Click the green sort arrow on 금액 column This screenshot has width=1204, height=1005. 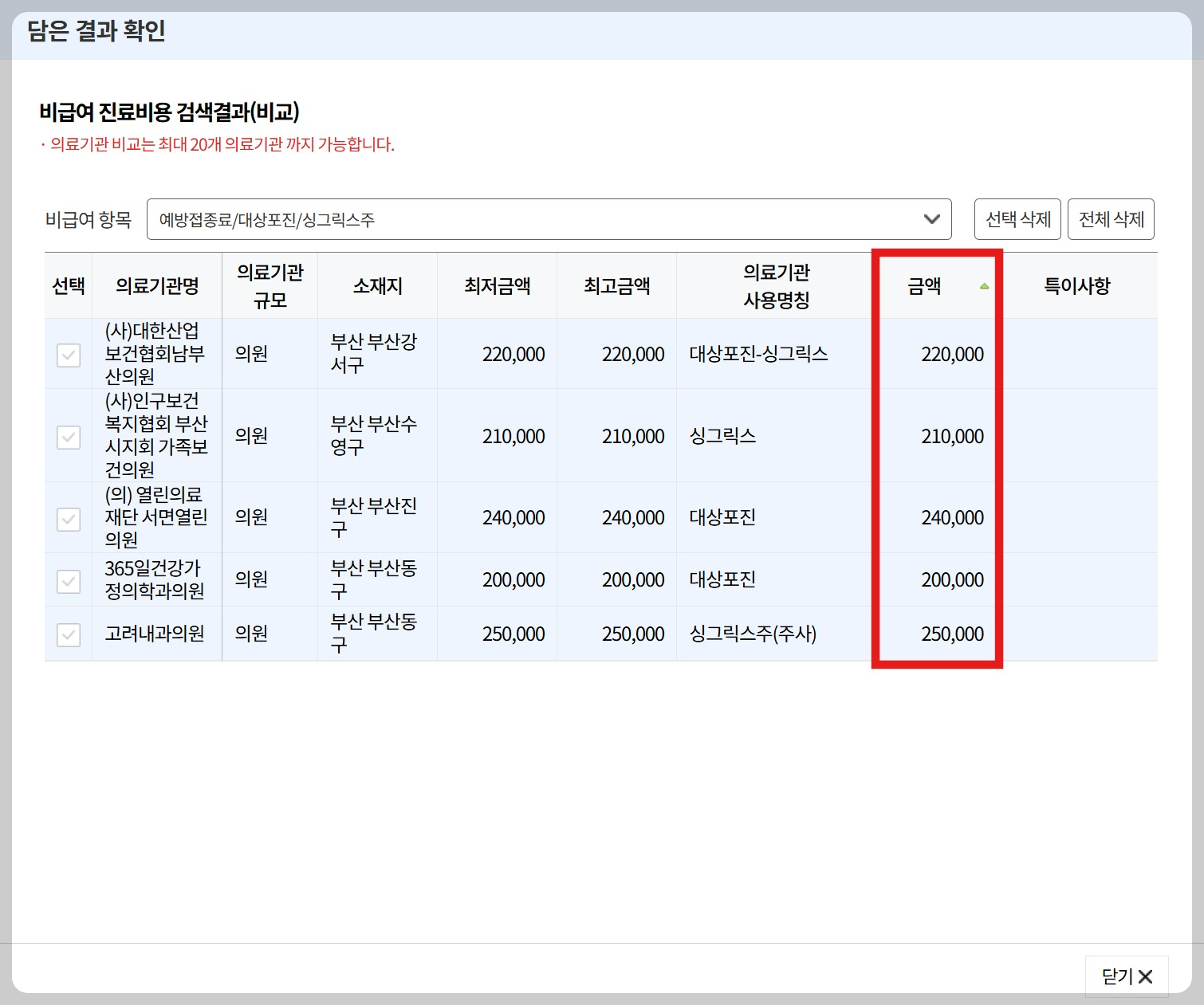(986, 284)
